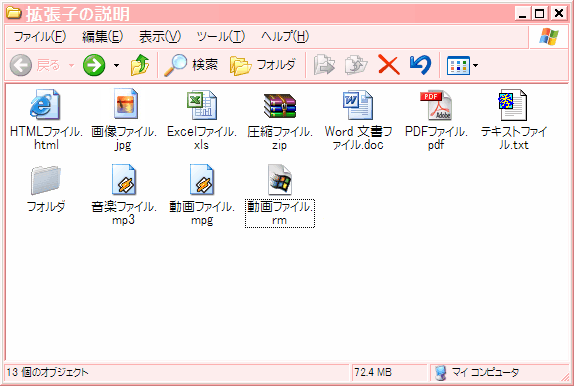574x386 pixels.
Task: Click the 動画ファイル.mpg filename label
Action: [202, 213]
